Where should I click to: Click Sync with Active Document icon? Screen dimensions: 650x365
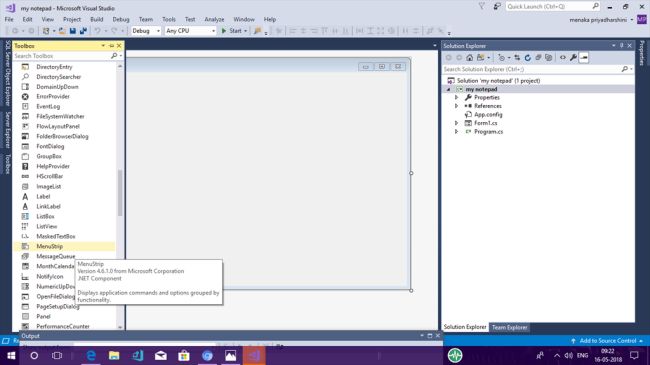pos(517,58)
